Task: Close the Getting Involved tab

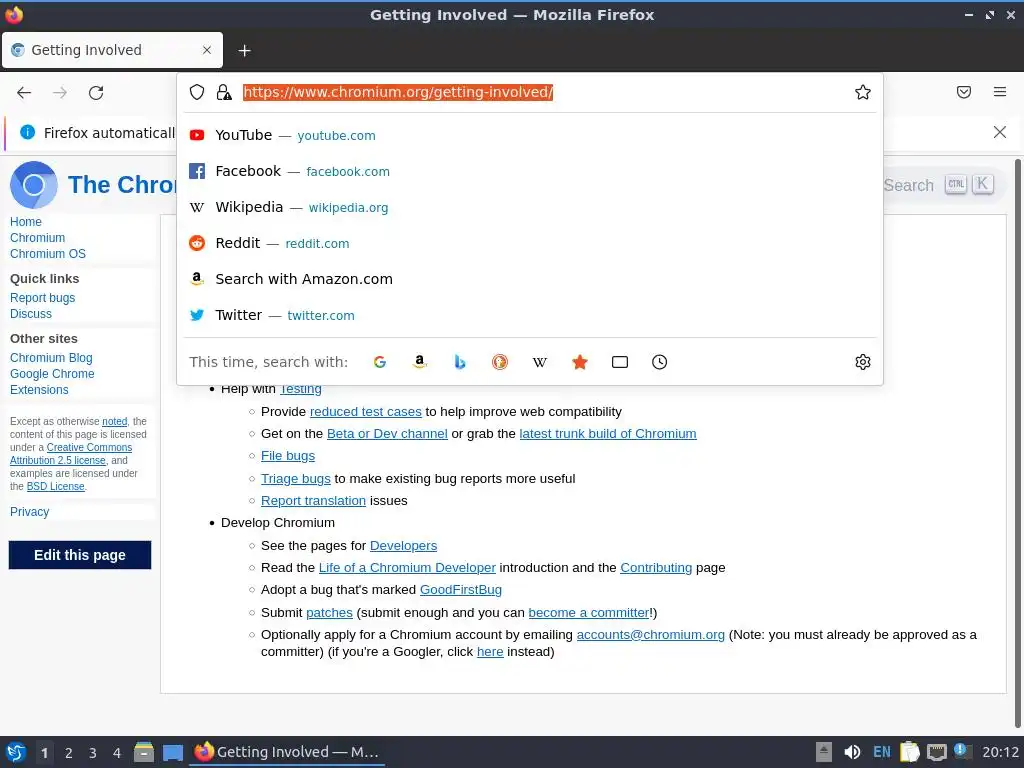Action: point(207,50)
